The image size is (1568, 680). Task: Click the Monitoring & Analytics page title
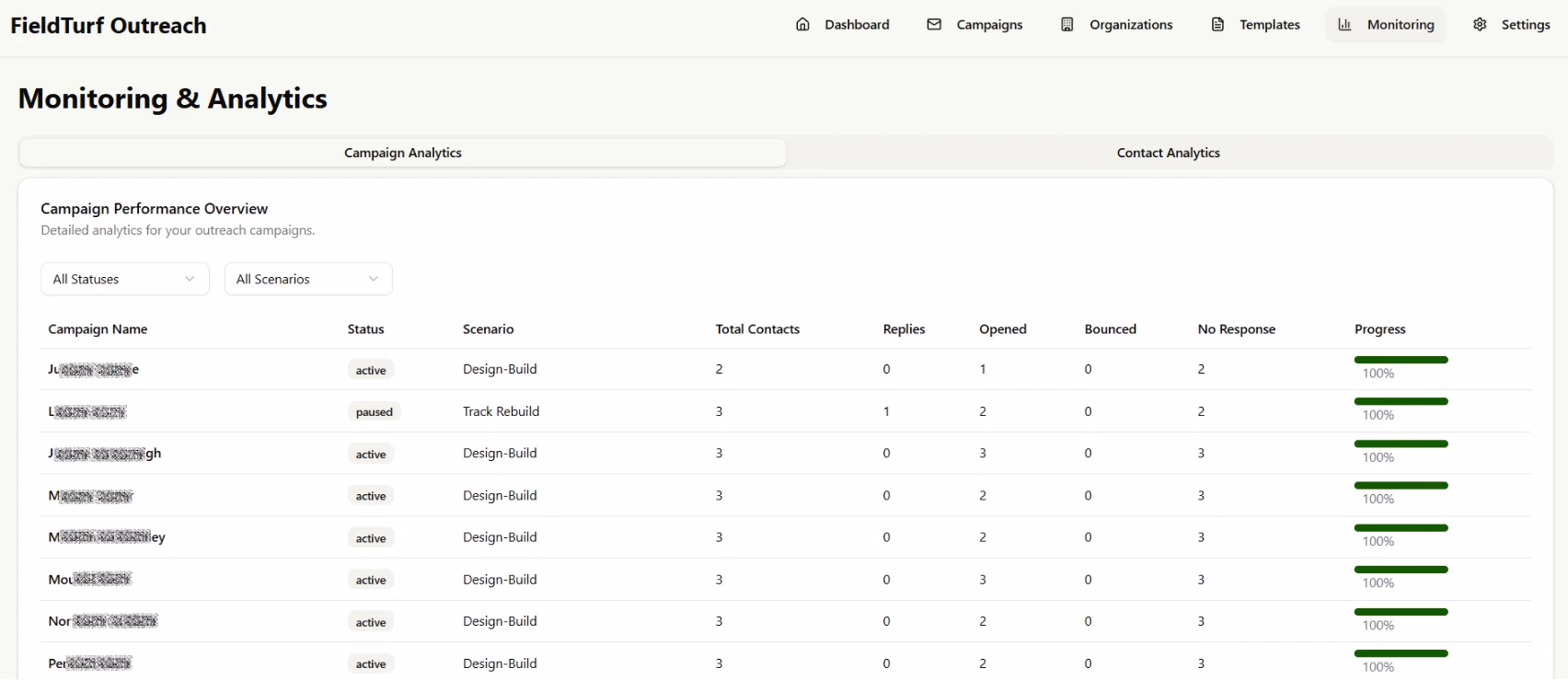coord(172,98)
